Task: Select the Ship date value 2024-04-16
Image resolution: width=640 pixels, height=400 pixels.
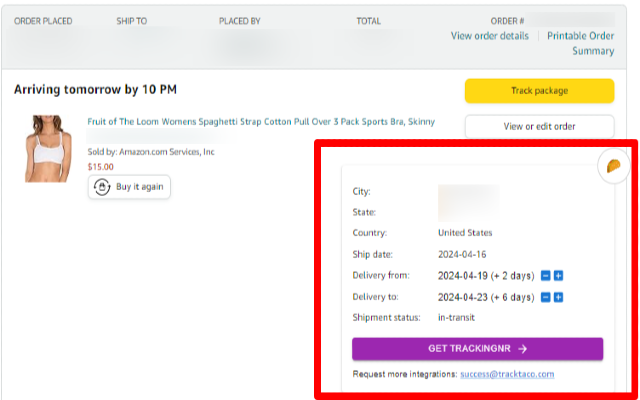Action: (462, 254)
